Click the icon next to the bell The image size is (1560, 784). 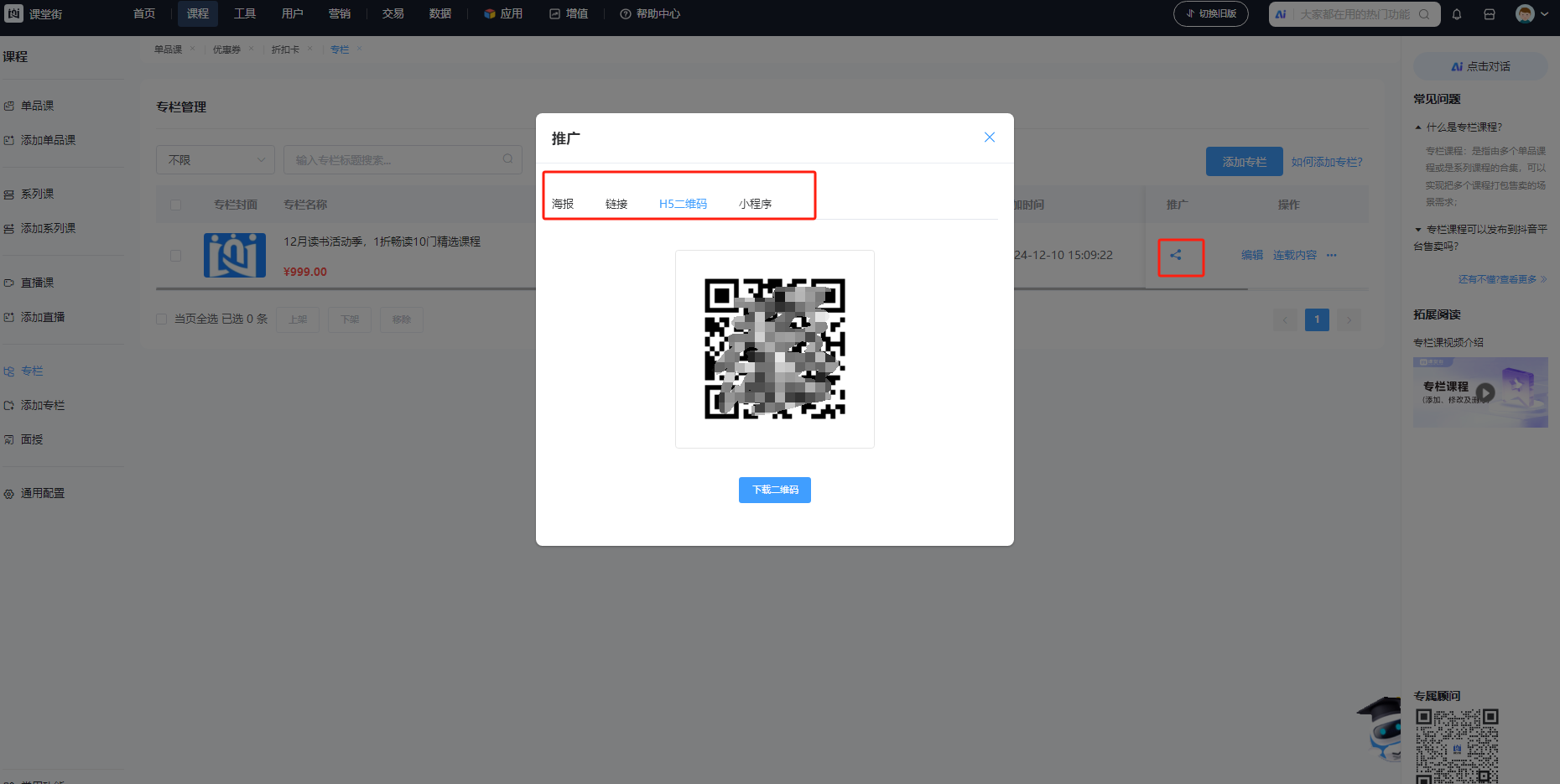click(x=1490, y=14)
